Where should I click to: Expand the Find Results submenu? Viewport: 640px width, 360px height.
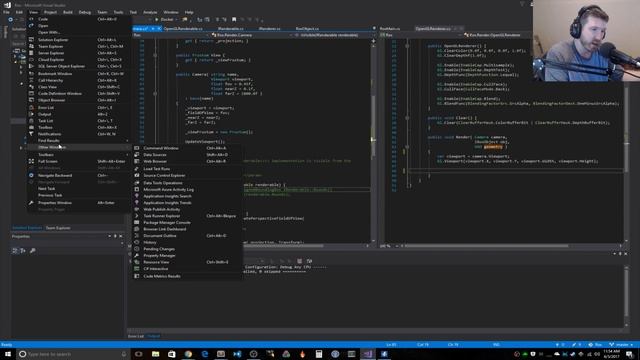(78, 140)
